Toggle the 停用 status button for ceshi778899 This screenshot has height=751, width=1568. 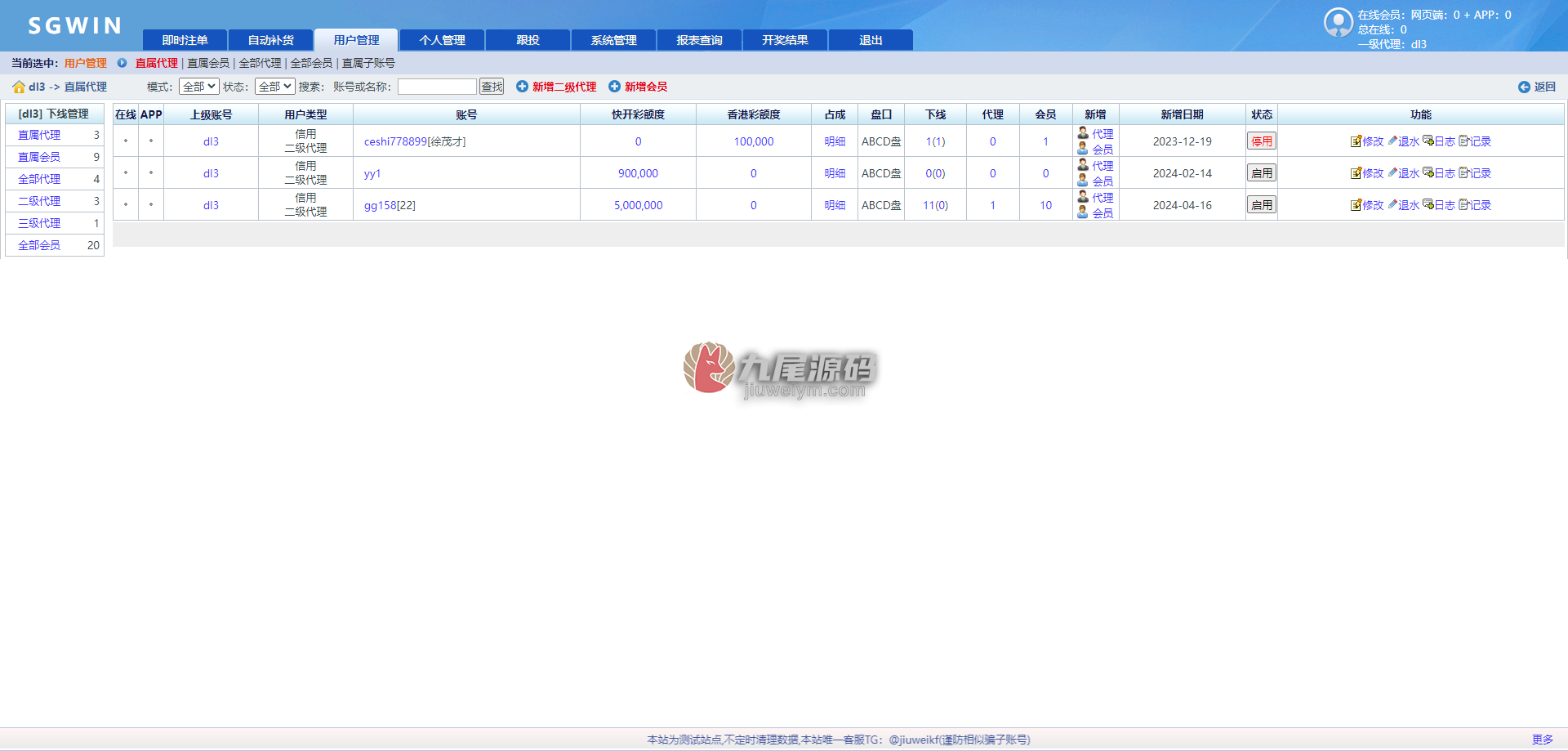point(1262,141)
